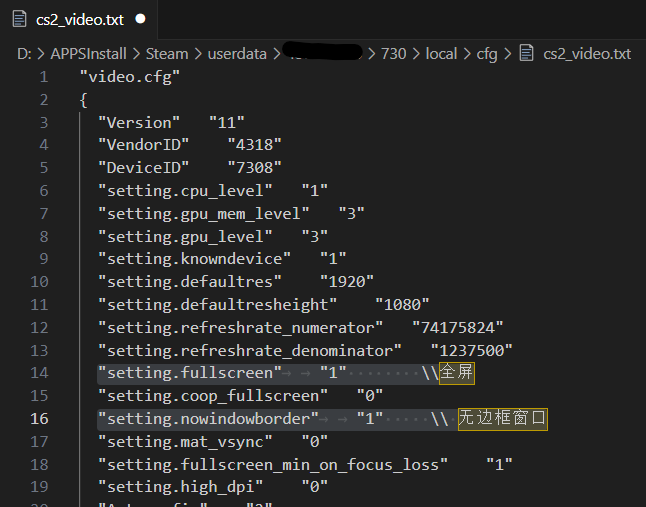This screenshot has height=507, width=646.
Task: Place cursor on the "1920" defaultres value
Action: click(347, 282)
